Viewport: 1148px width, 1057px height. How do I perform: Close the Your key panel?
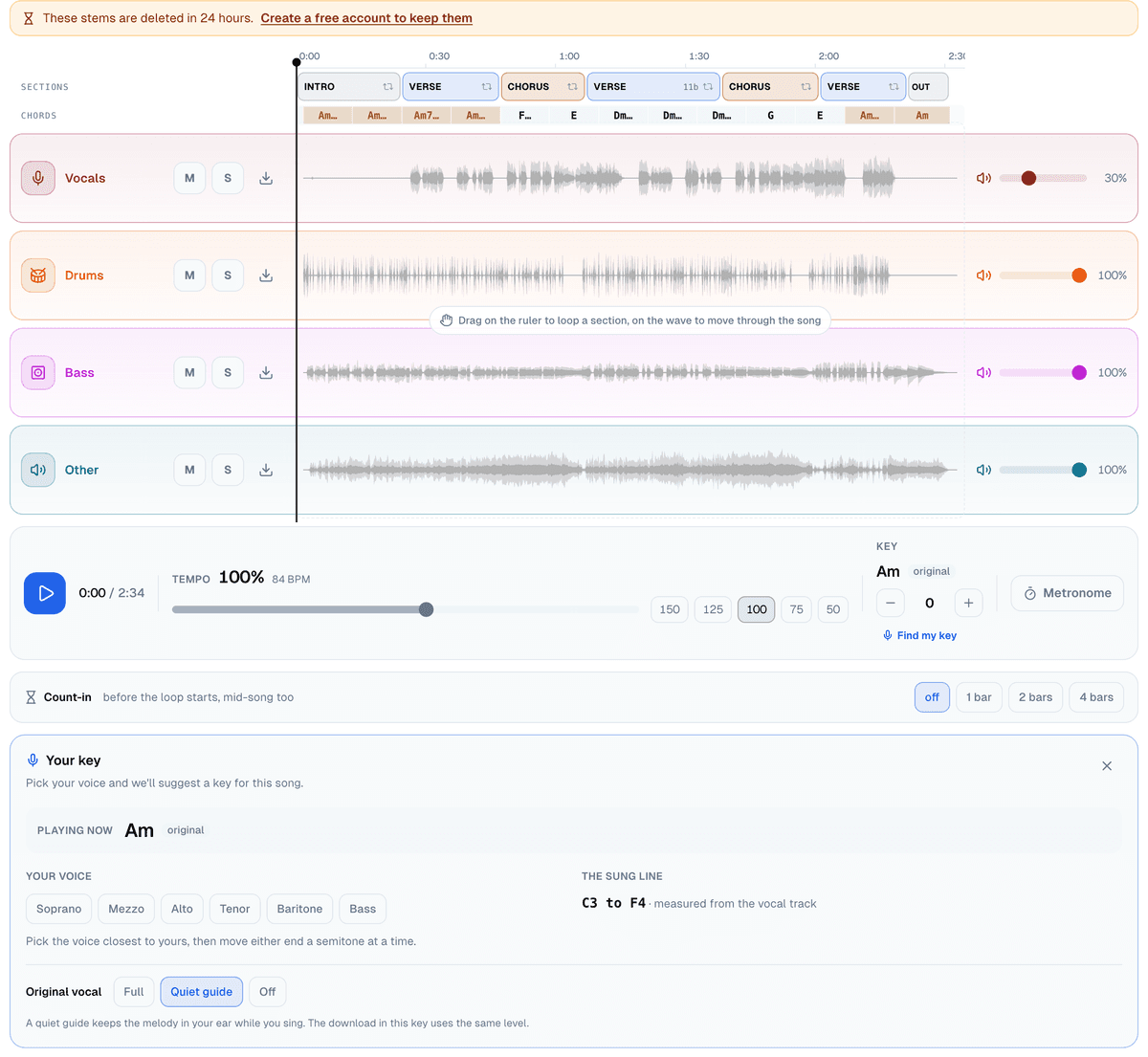pos(1107,766)
